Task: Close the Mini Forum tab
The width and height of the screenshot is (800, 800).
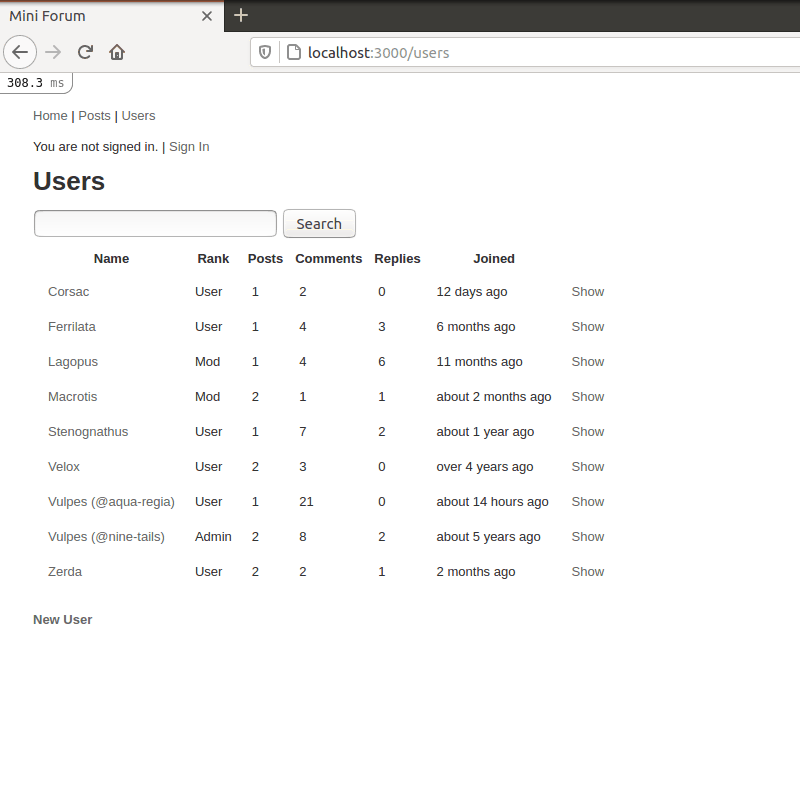Action: (x=207, y=16)
